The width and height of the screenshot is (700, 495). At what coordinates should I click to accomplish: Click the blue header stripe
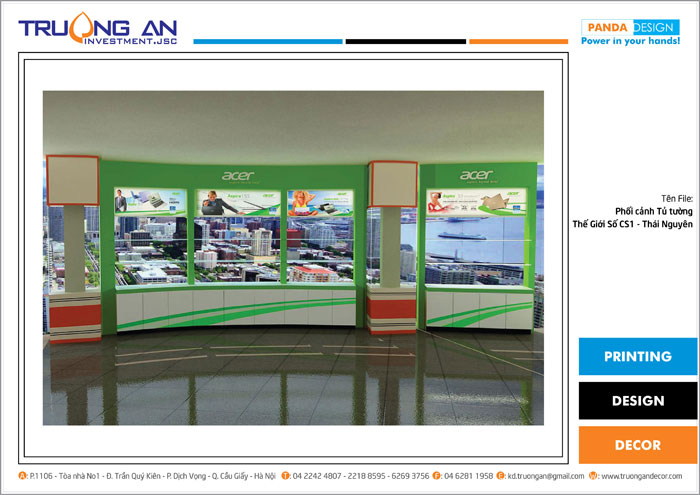[x=267, y=42]
